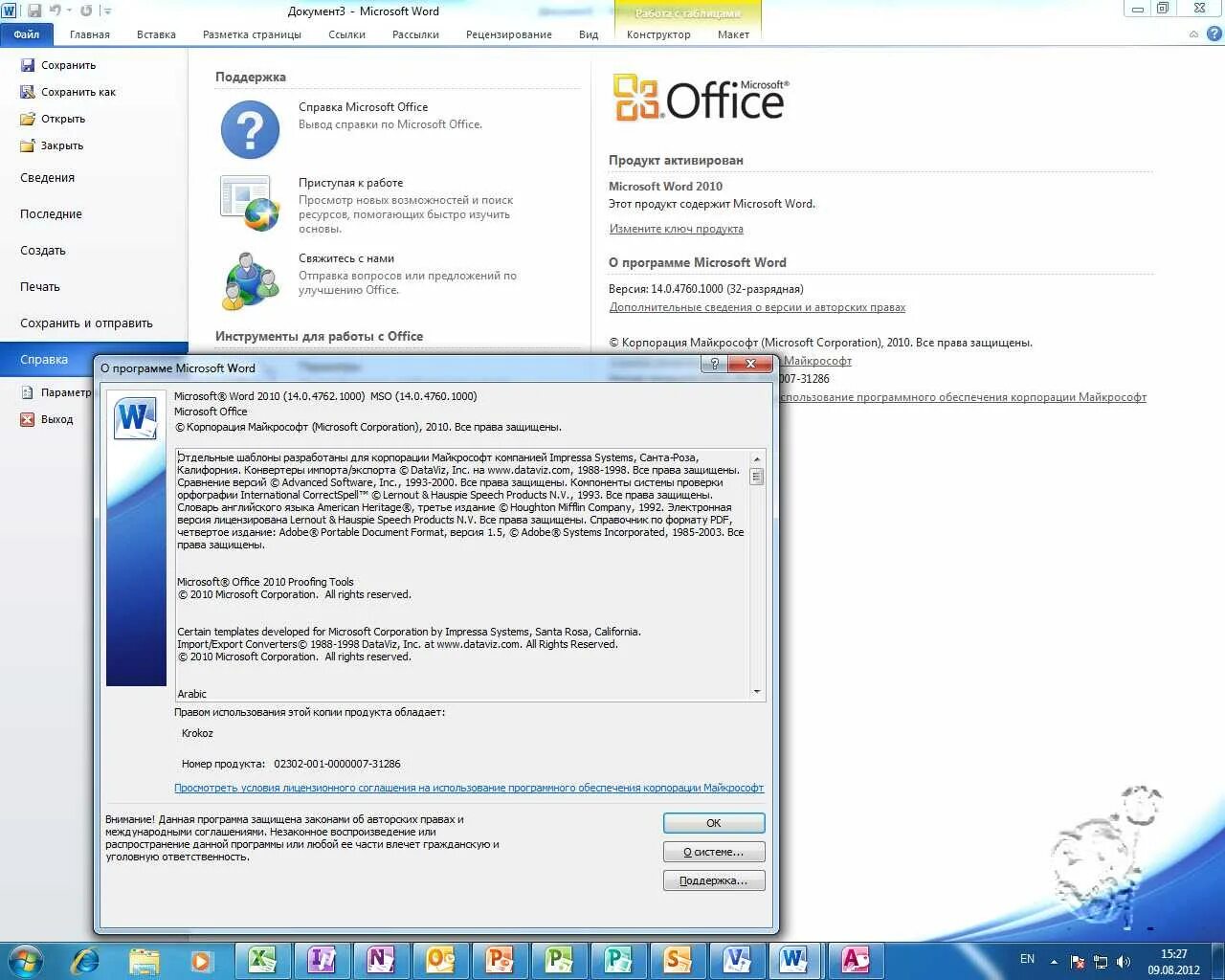Click Redo icon in quick access toolbar
The height and width of the screenshot is (980, 1225).
pos(86,11)
